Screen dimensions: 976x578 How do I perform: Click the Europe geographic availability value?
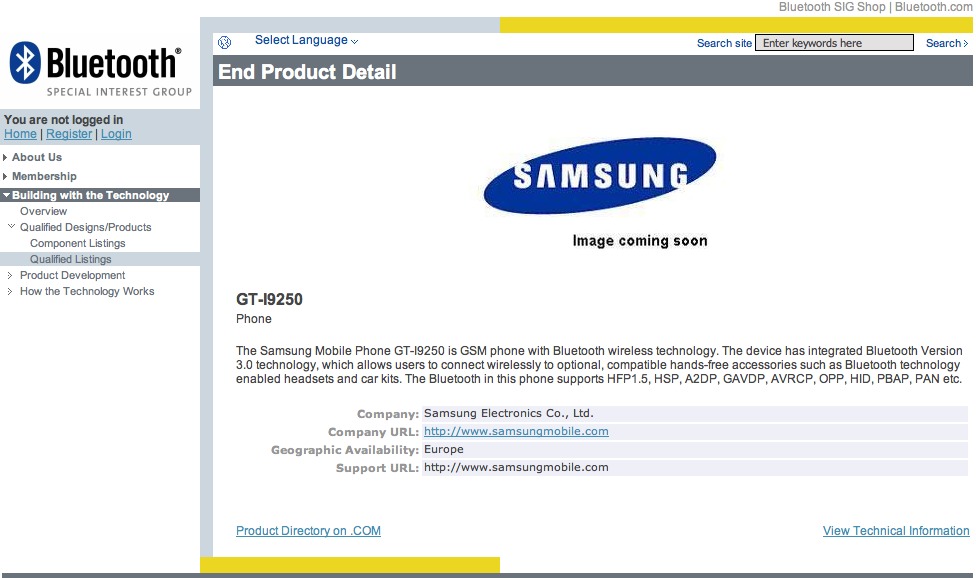[x=443, y=449]
